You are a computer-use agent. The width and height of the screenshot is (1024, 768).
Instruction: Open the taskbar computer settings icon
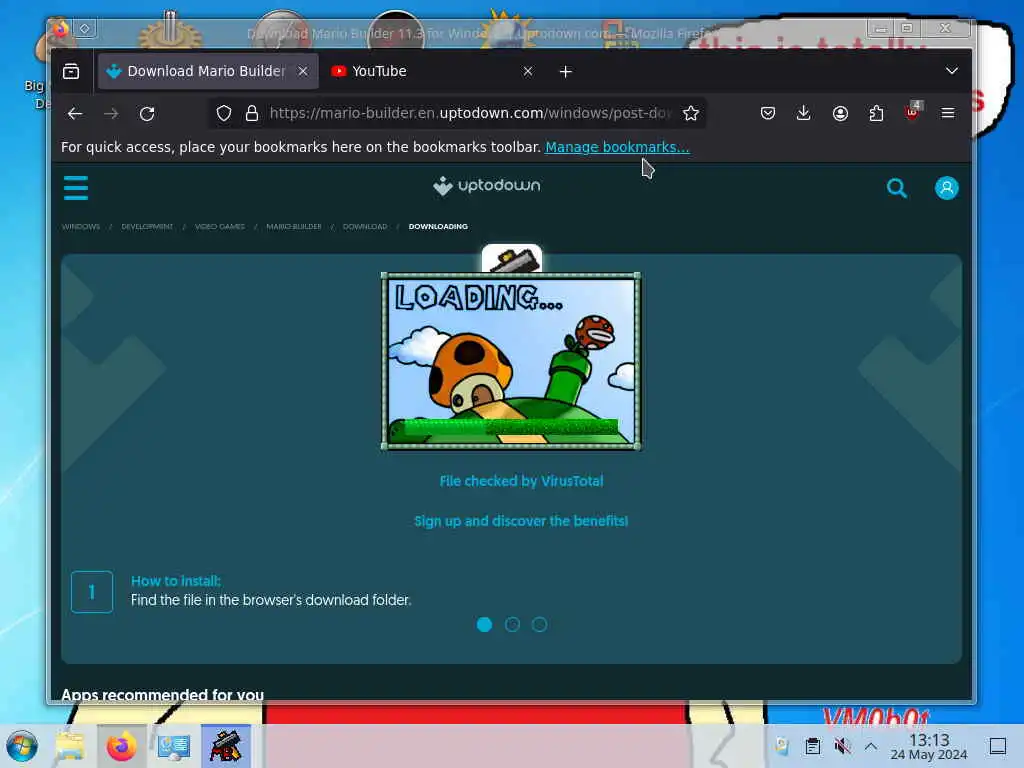[174, 746]
